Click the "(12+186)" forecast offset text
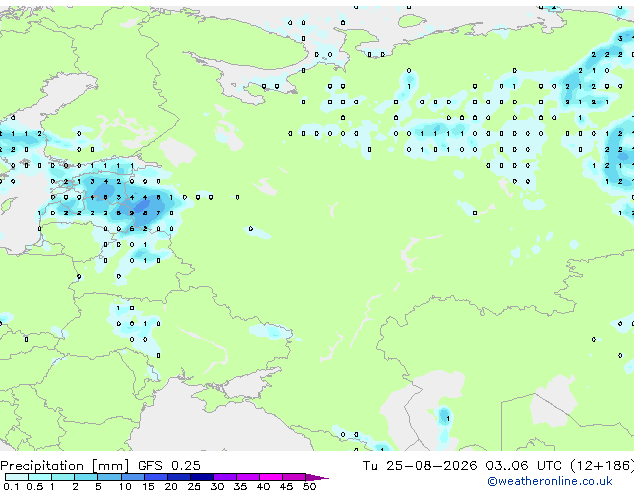634x490 pixels. pos(602,466)
